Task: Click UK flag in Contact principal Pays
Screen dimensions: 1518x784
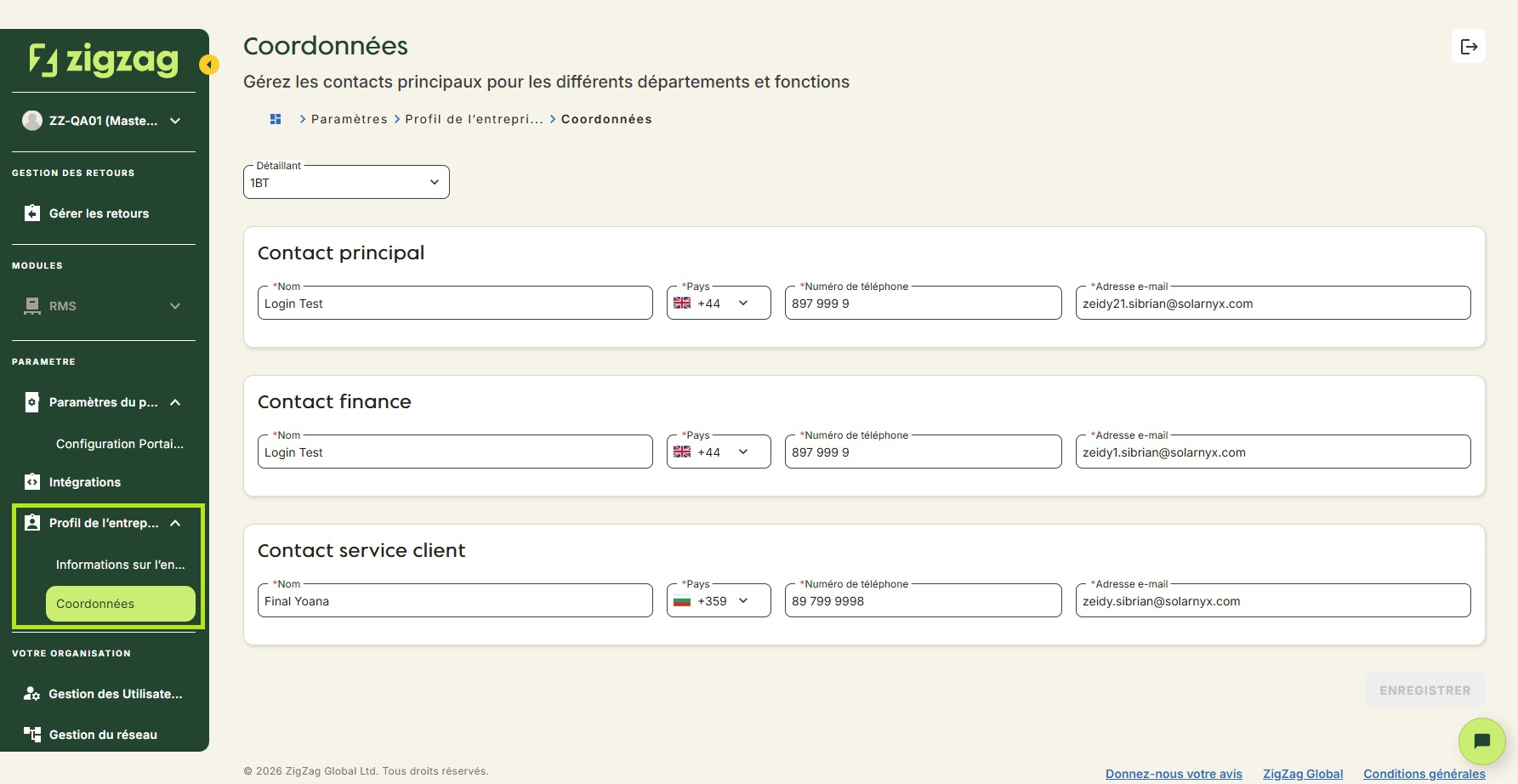Action: 682,304
